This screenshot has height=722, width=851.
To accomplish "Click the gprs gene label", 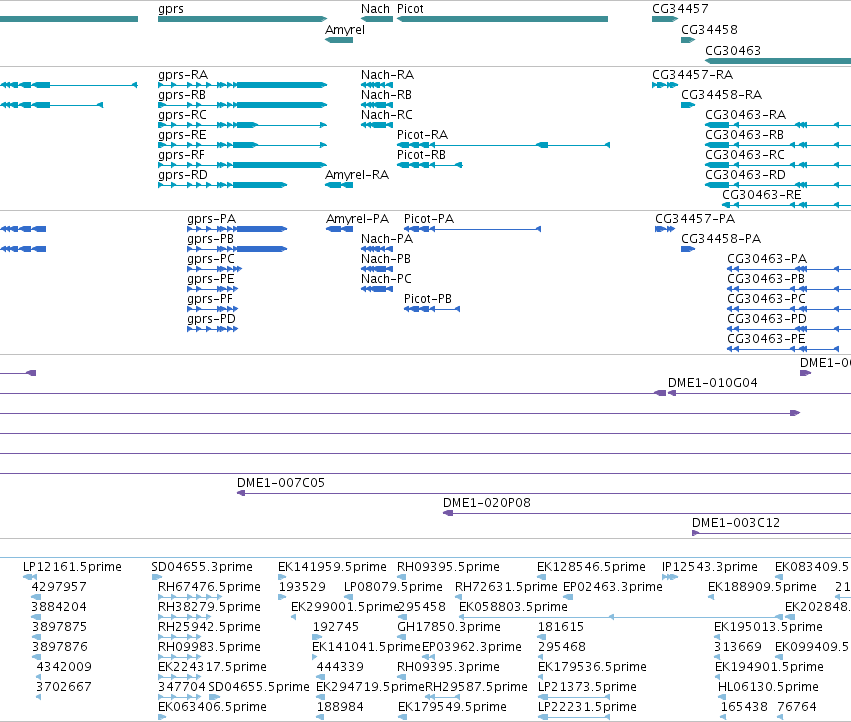I will tap(171, 9).
